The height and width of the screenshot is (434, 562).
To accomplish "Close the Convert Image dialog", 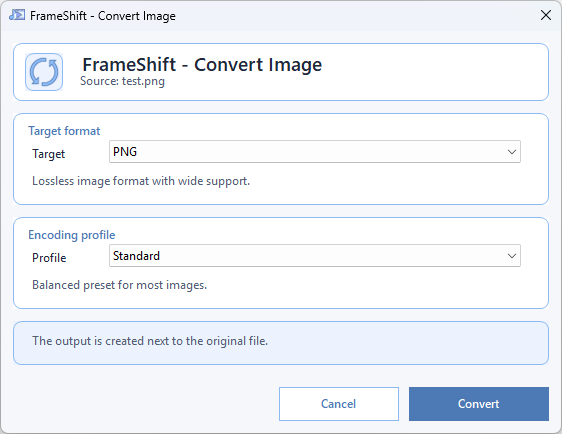I will (546, 15).
